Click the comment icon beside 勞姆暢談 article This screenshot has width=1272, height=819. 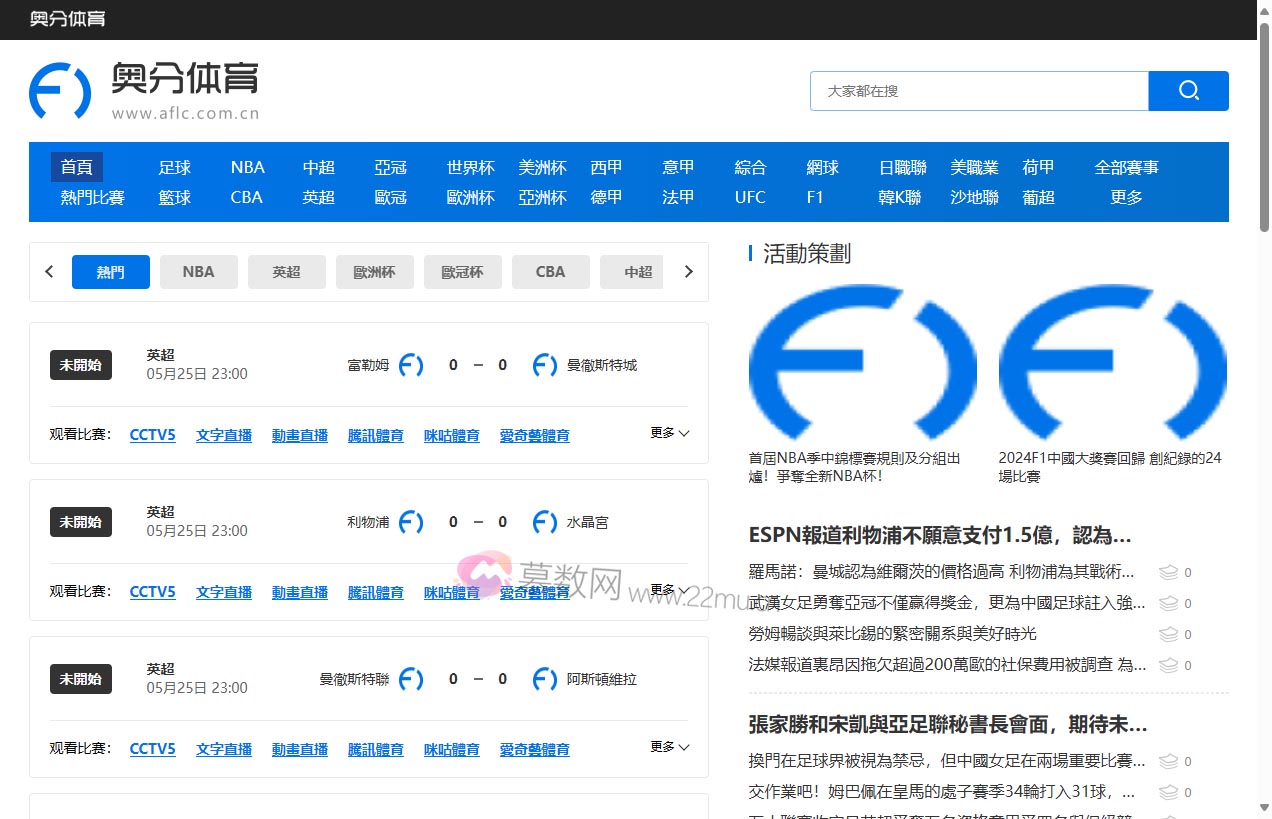1169,634
